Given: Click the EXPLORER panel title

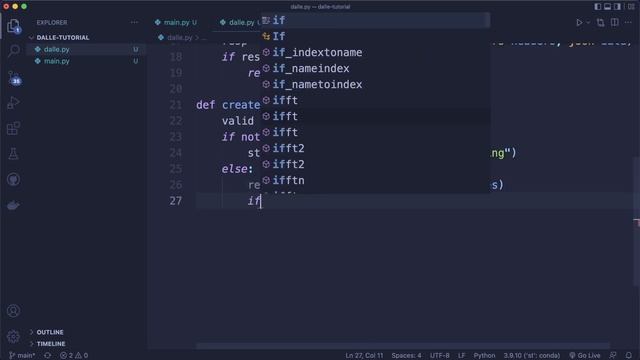Looking at the screenshot, I should [52, 22].
